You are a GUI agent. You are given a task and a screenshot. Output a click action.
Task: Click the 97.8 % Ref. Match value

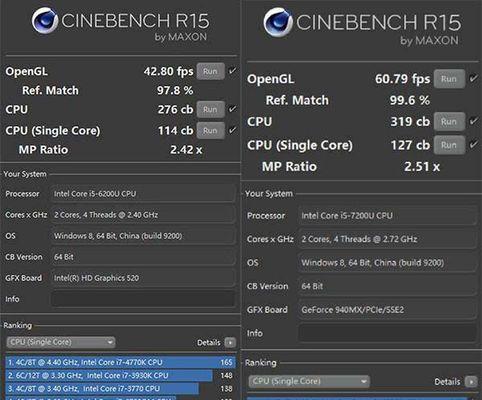(x=175, y=90)
